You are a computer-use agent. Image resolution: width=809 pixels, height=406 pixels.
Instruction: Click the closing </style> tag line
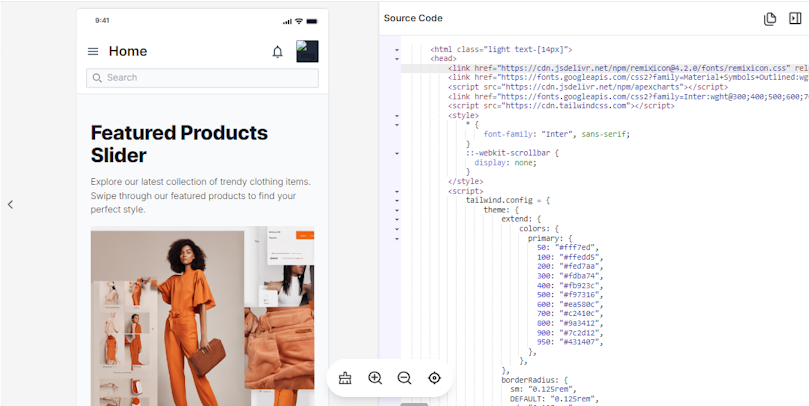[x=465, y=182]
